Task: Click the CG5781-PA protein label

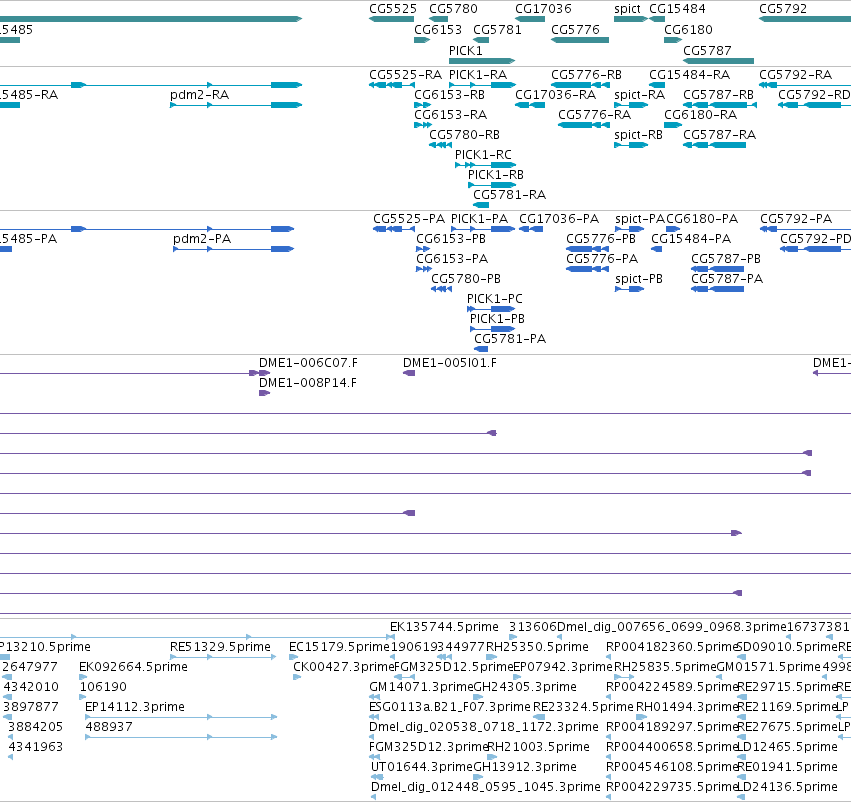Action: tap(510, 339)
